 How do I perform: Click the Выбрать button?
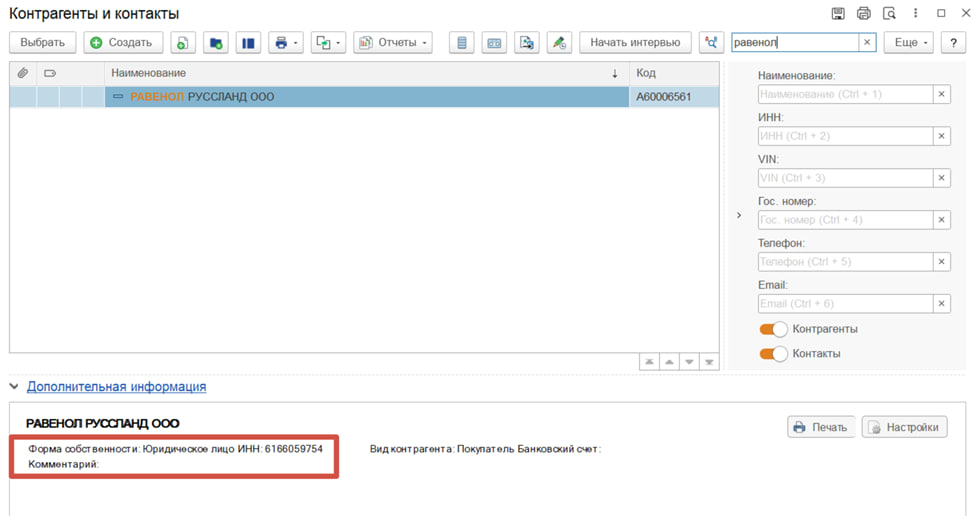pyautogui.click(x=43, y=43)
